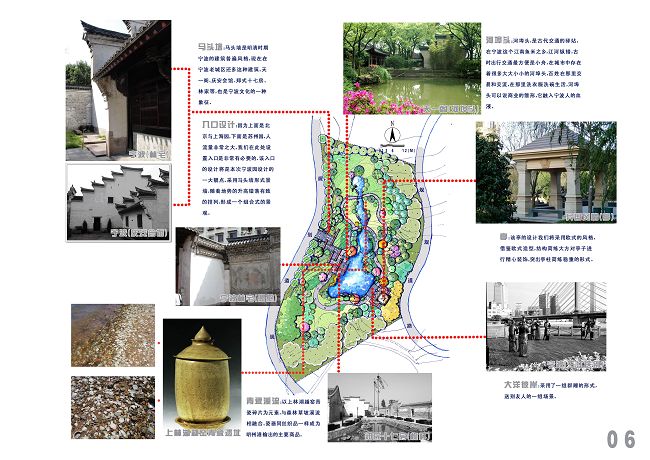Click the 大洋彼岸 caption heading

pyautogui.click(x=512, y=383)
